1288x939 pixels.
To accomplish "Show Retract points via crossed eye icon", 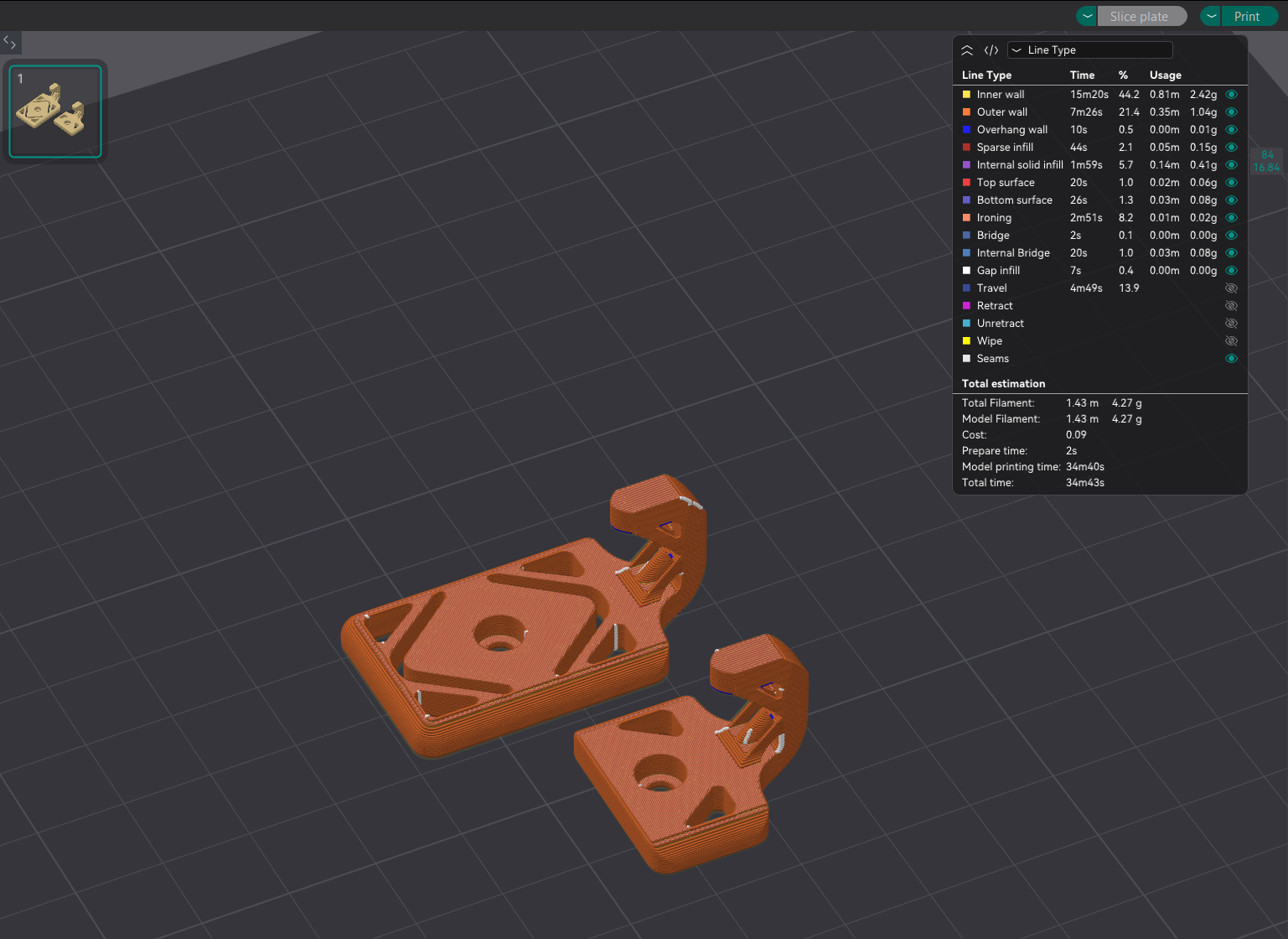I will pos(1232,306).
